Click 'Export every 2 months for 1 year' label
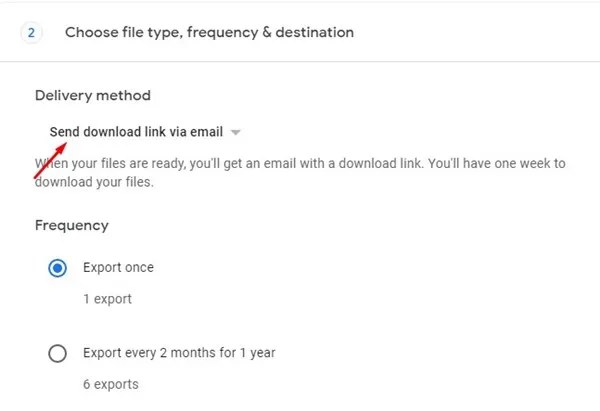 click(x=179, y=352)
